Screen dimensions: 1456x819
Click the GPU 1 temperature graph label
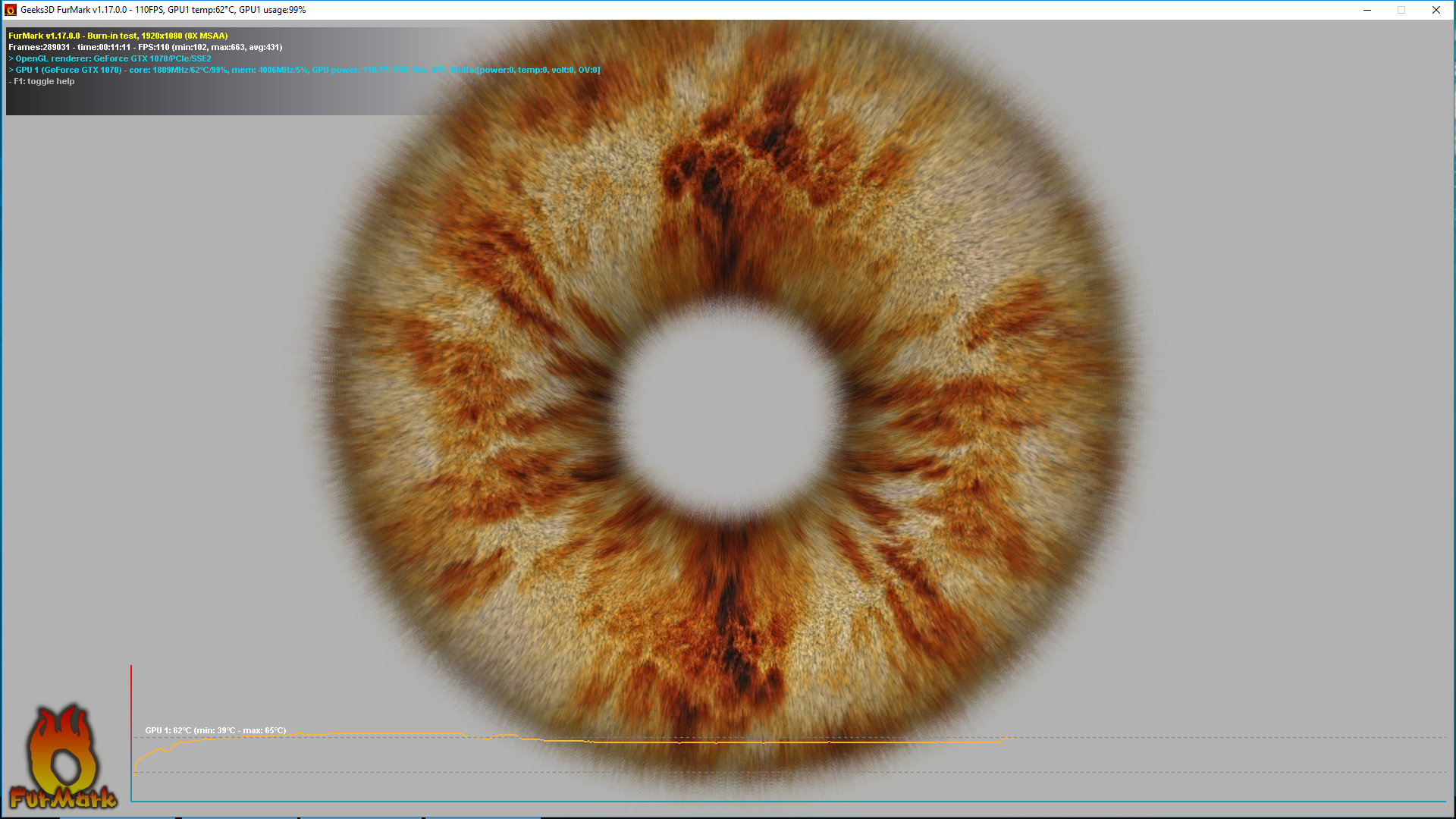(215, 730)
